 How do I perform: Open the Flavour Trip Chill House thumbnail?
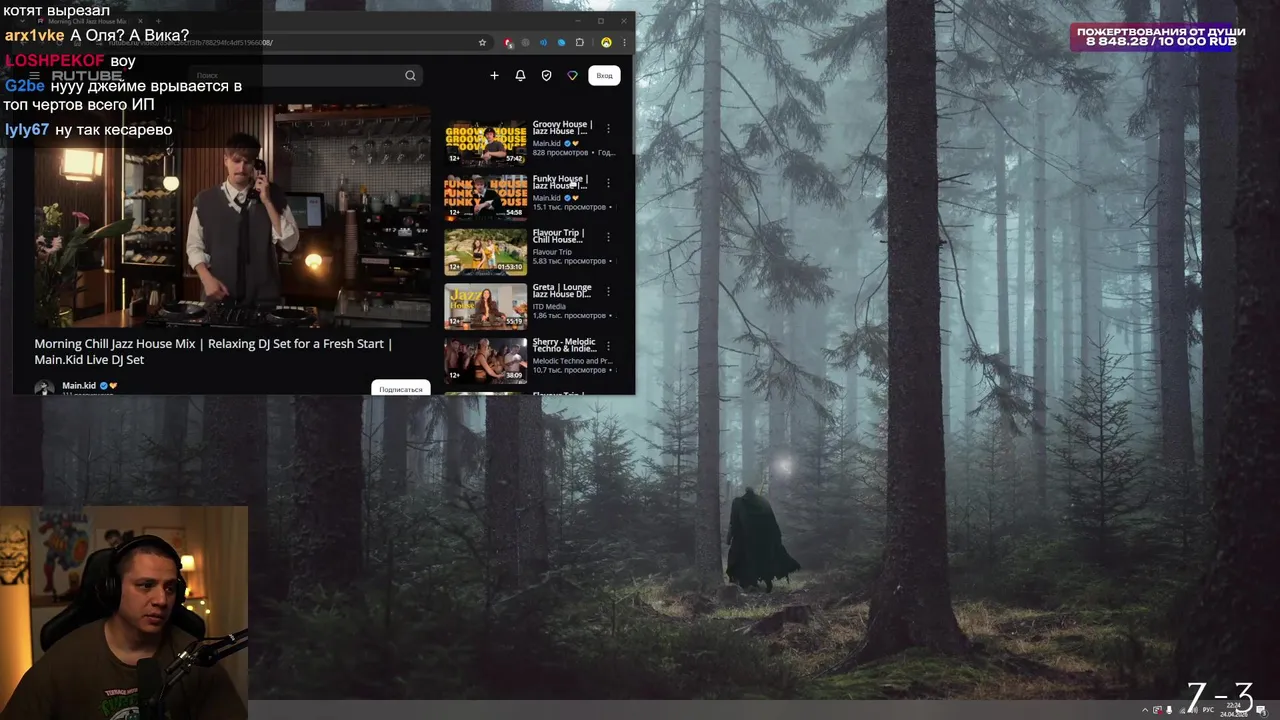click(485, 251)
